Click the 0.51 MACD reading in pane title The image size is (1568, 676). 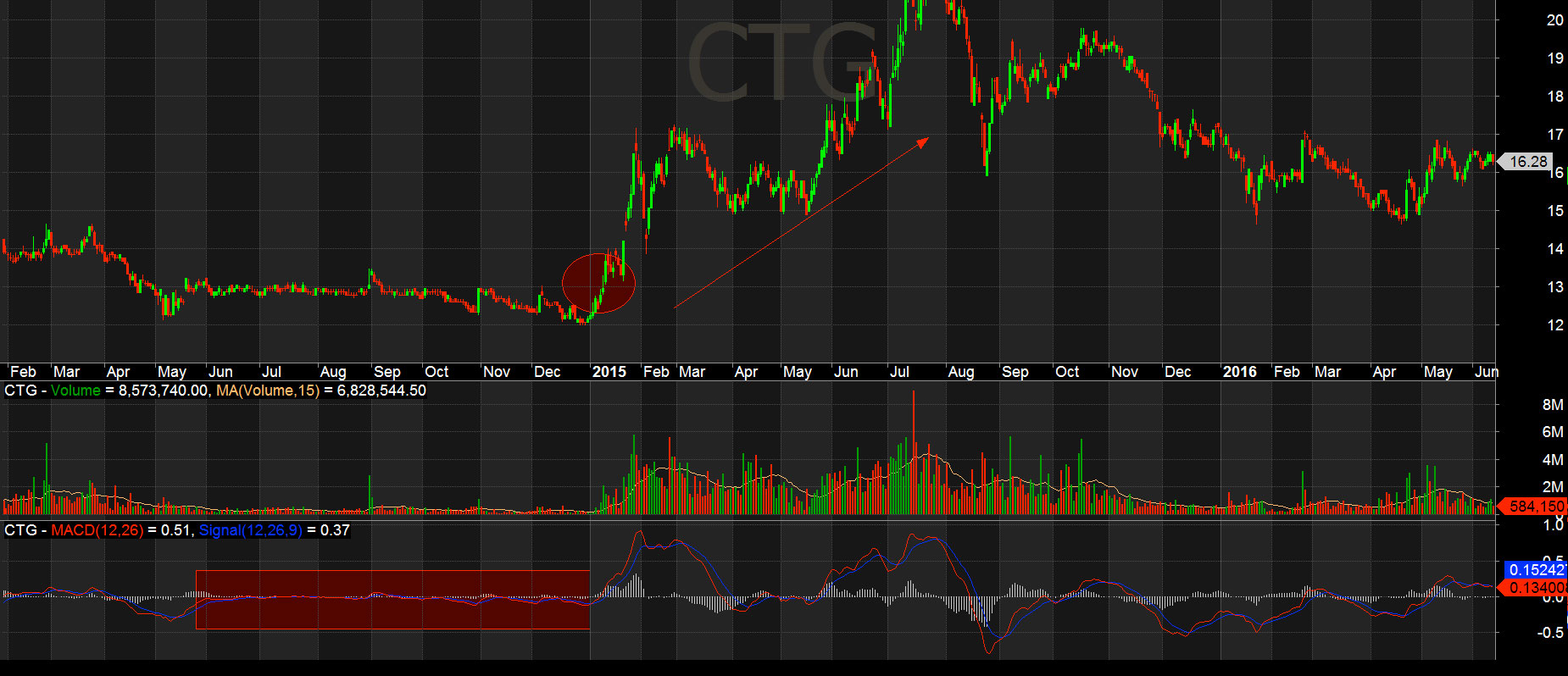pos(175,530)
